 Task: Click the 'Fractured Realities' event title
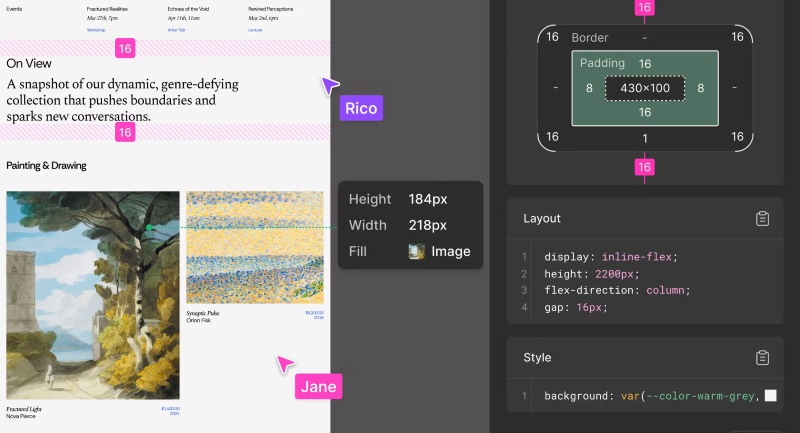click(x=107, y=9)
